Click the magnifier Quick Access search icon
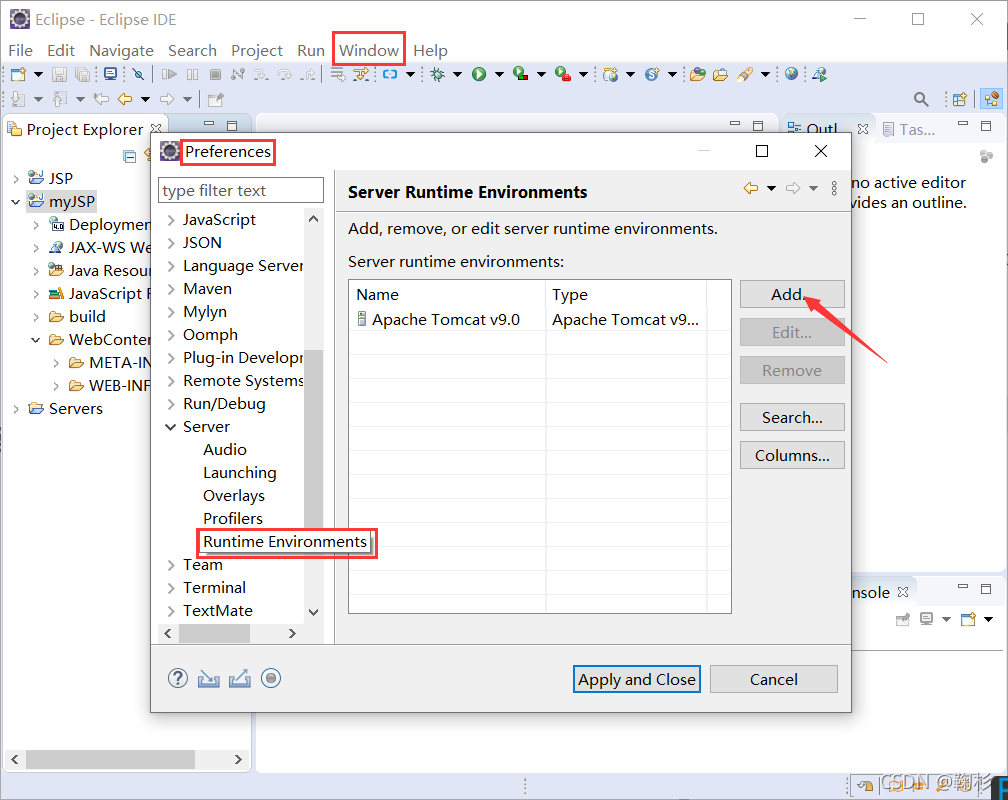 pos(921,99)
